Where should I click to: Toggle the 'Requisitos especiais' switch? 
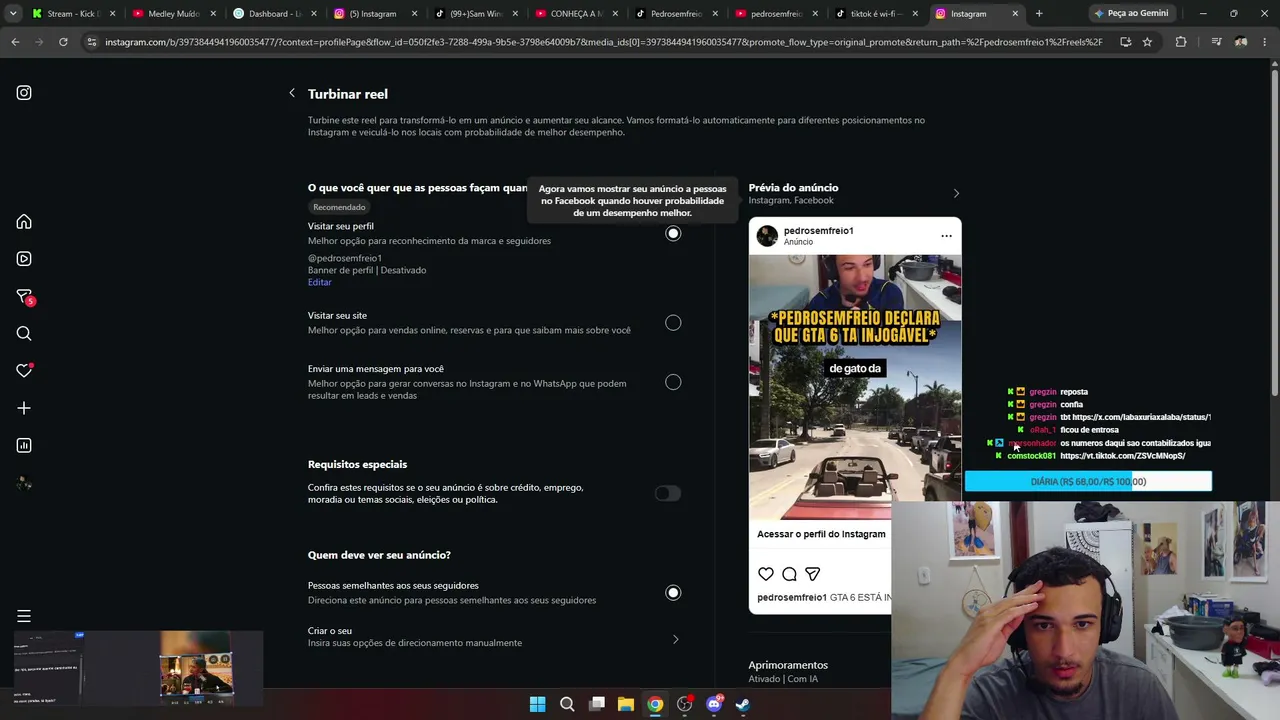pos(668,493)
